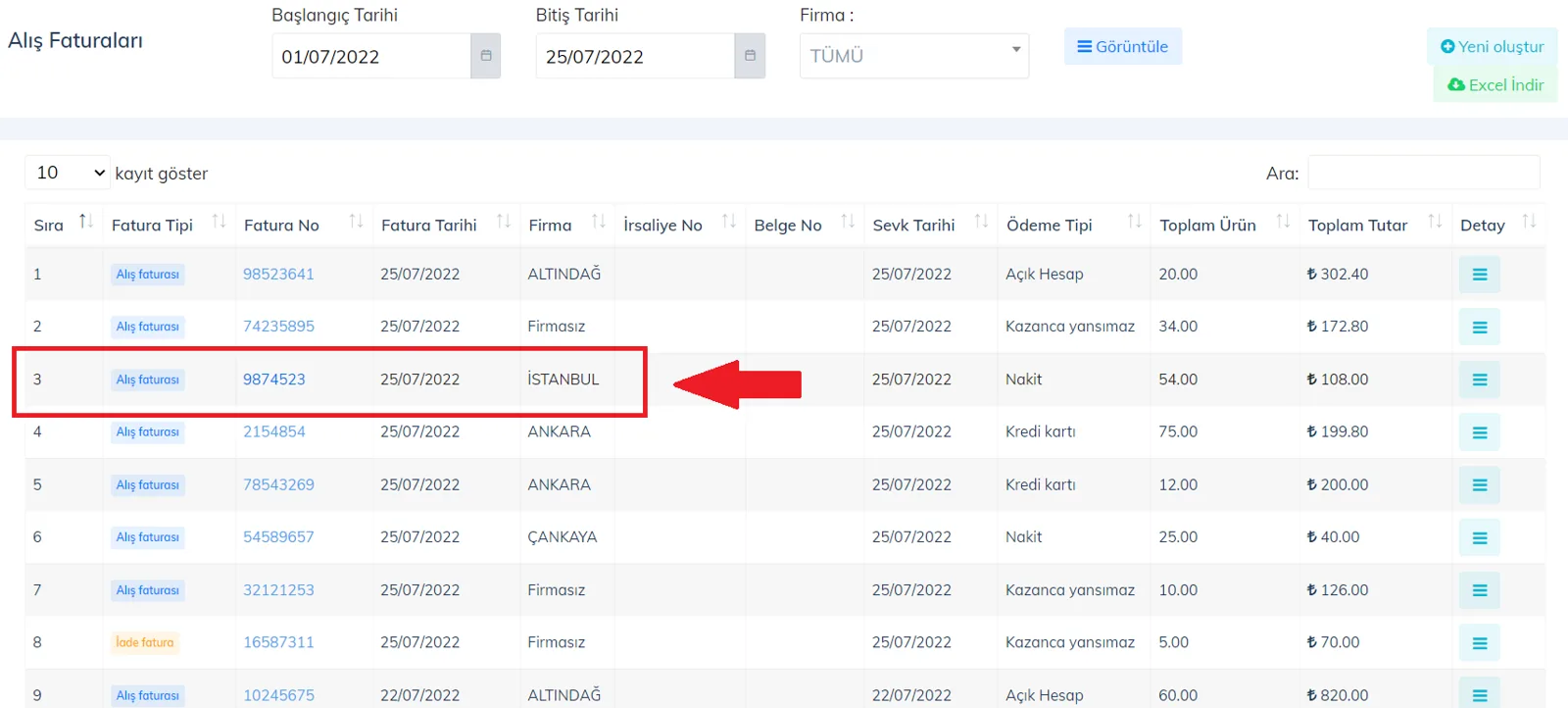Open calendar icon for Başlangıç Tarihi
The height and width of the screenshot is (708, 1568).
click(x=486, y=56)
